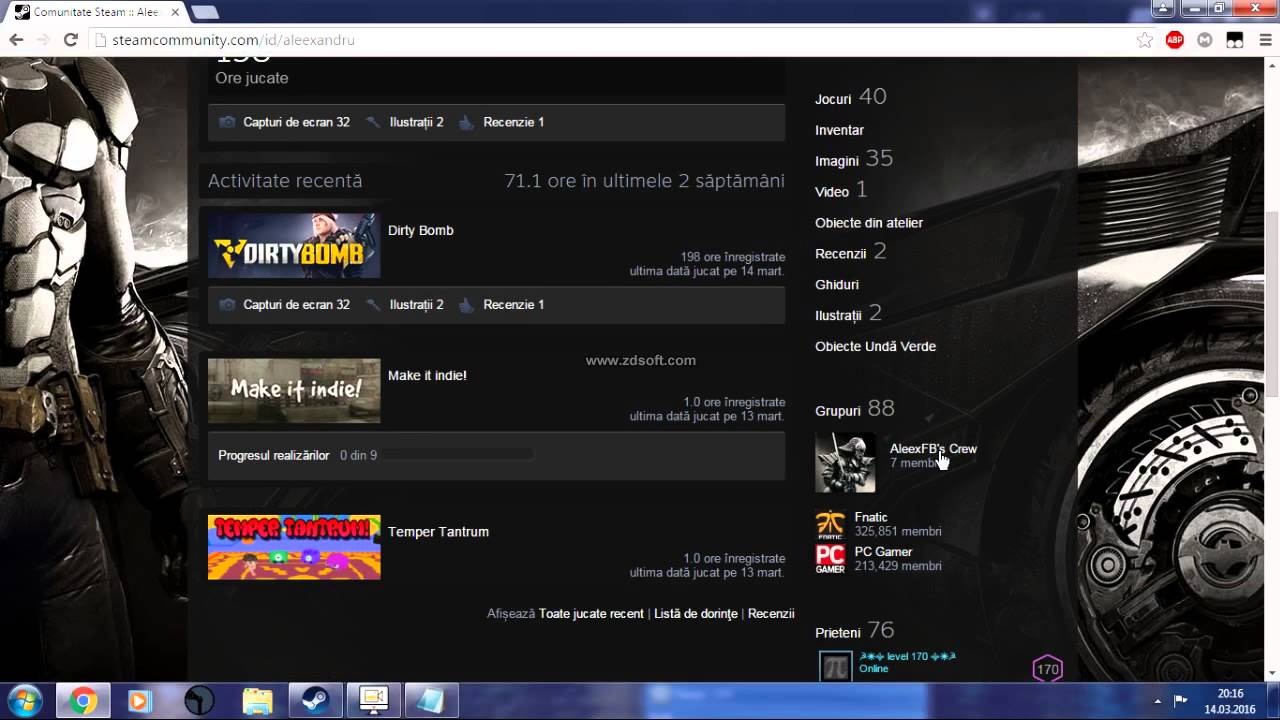Click the 198 ore înregistrate text
This screenshot has height=720, width=1280.
[x=733, y=257]
